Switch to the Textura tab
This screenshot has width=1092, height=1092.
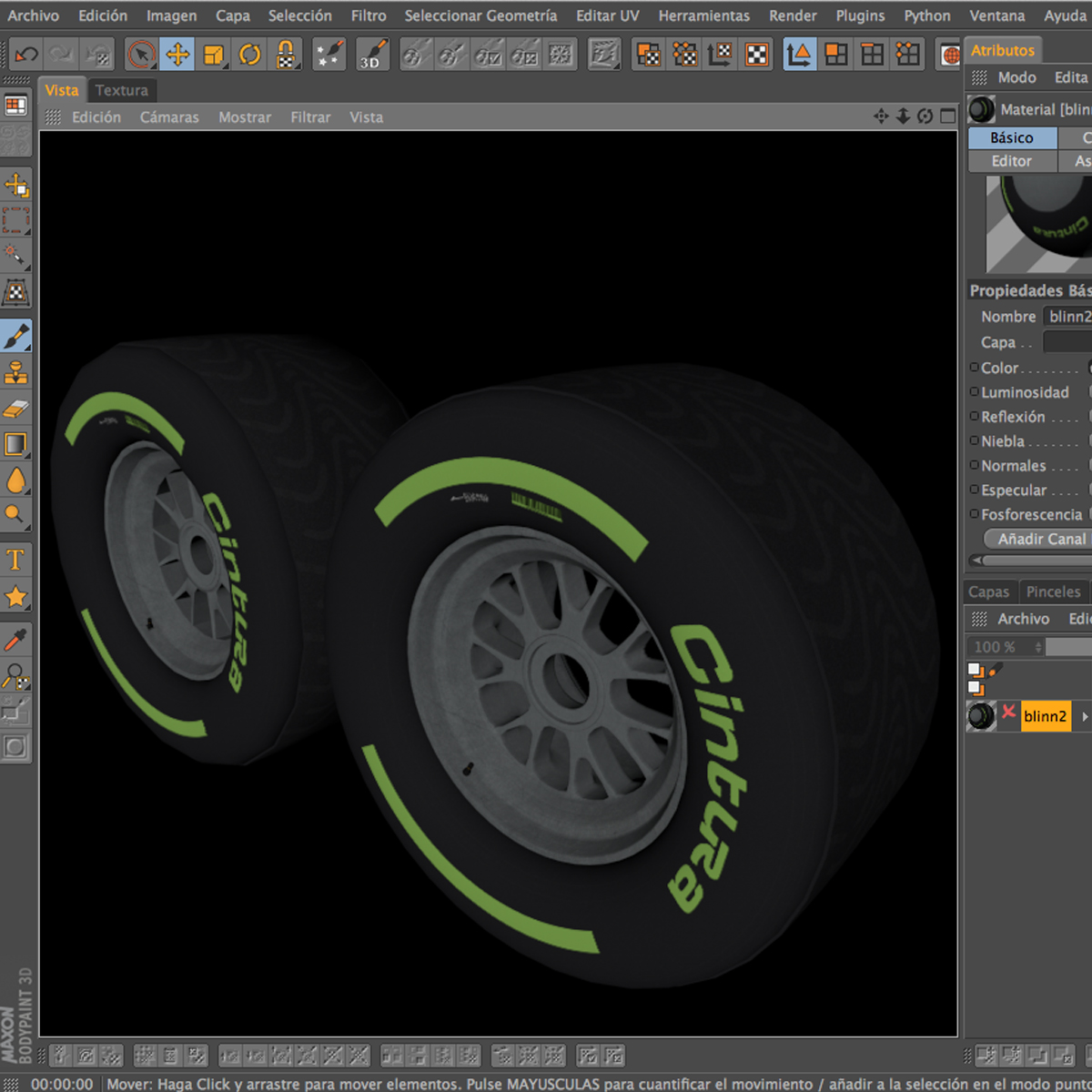[121, 90]
